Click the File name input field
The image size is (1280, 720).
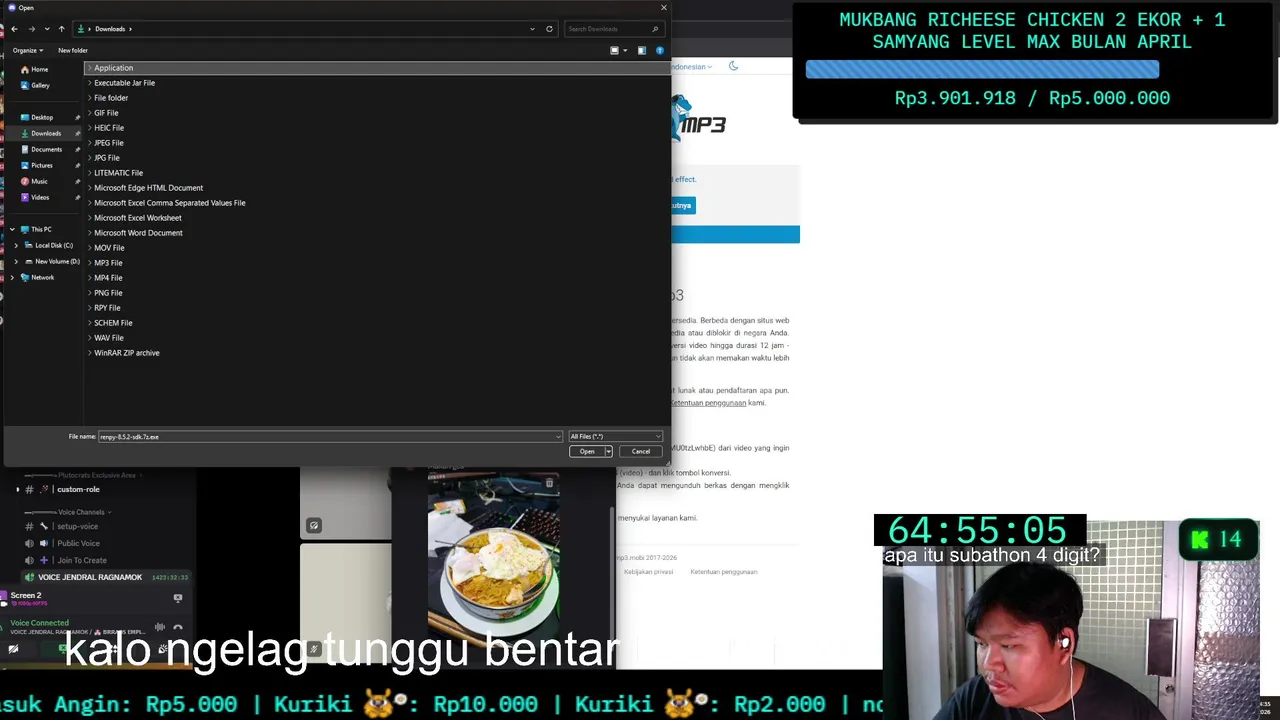pyautogui.click(x=330, y=437)
